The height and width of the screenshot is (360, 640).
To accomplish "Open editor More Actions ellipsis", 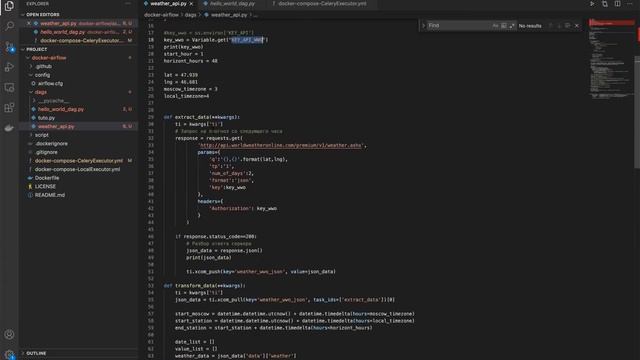I will pos(629,4).
